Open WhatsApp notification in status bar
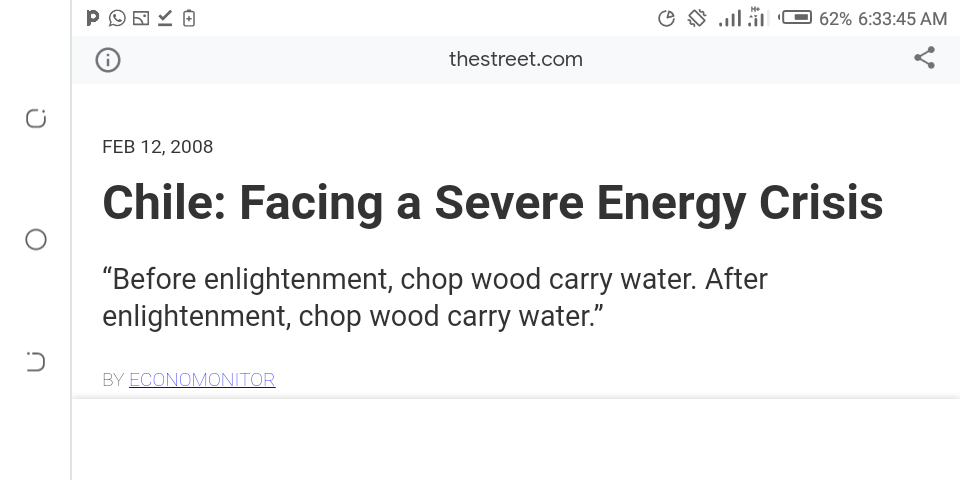Screen dimensions: 960x480 (117, 17)
